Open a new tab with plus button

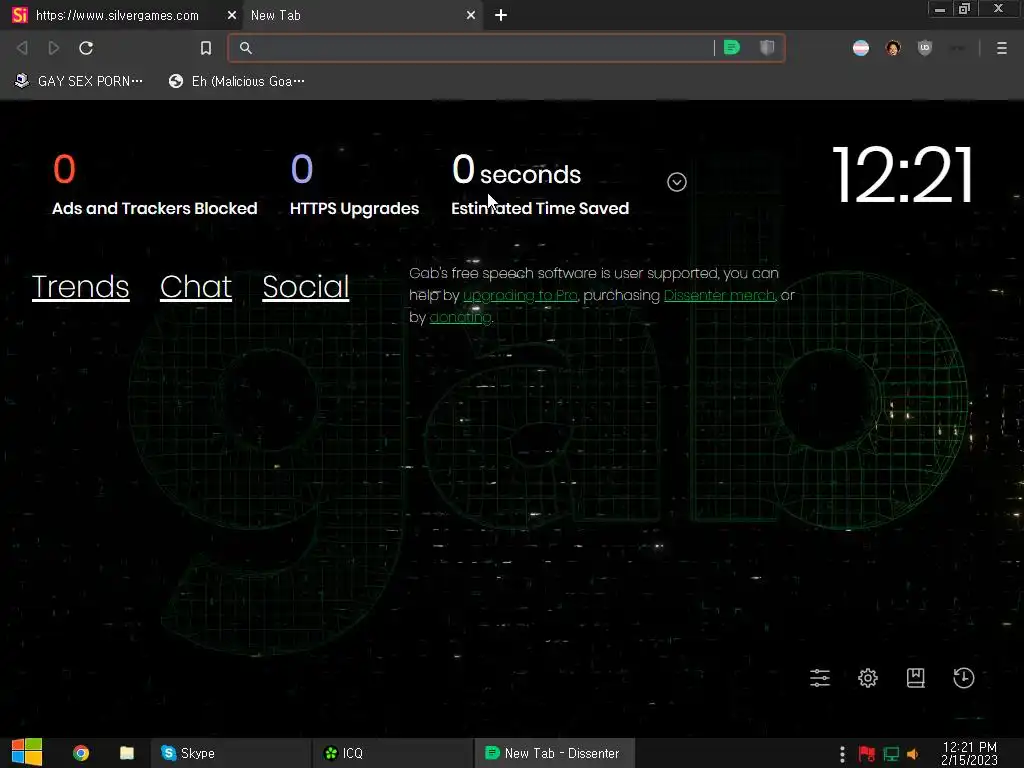tap(501, 15)
